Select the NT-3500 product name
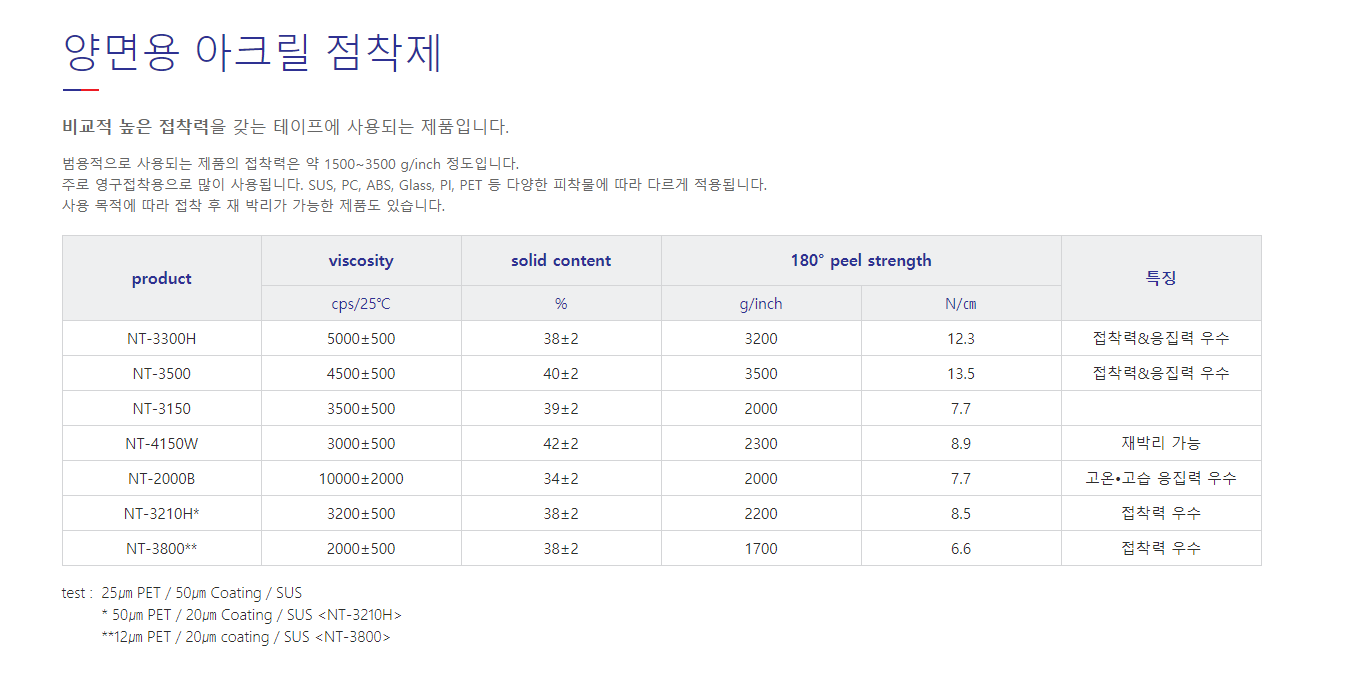The height and width of the screenshot is (682, 1371). 162,373
